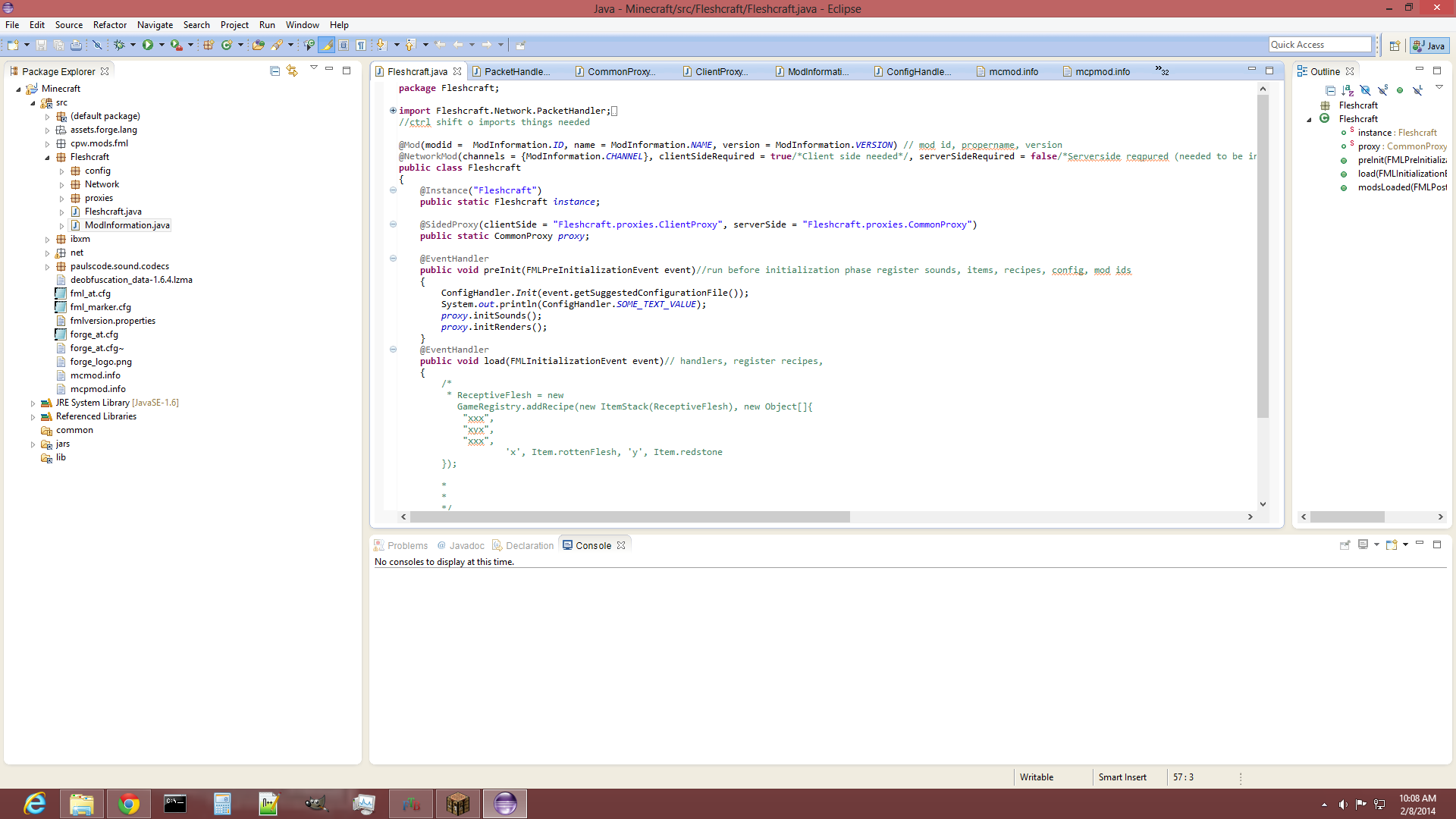Open the Run button dropdown arrow
The image size is (1456, 819).
[162, 45]
